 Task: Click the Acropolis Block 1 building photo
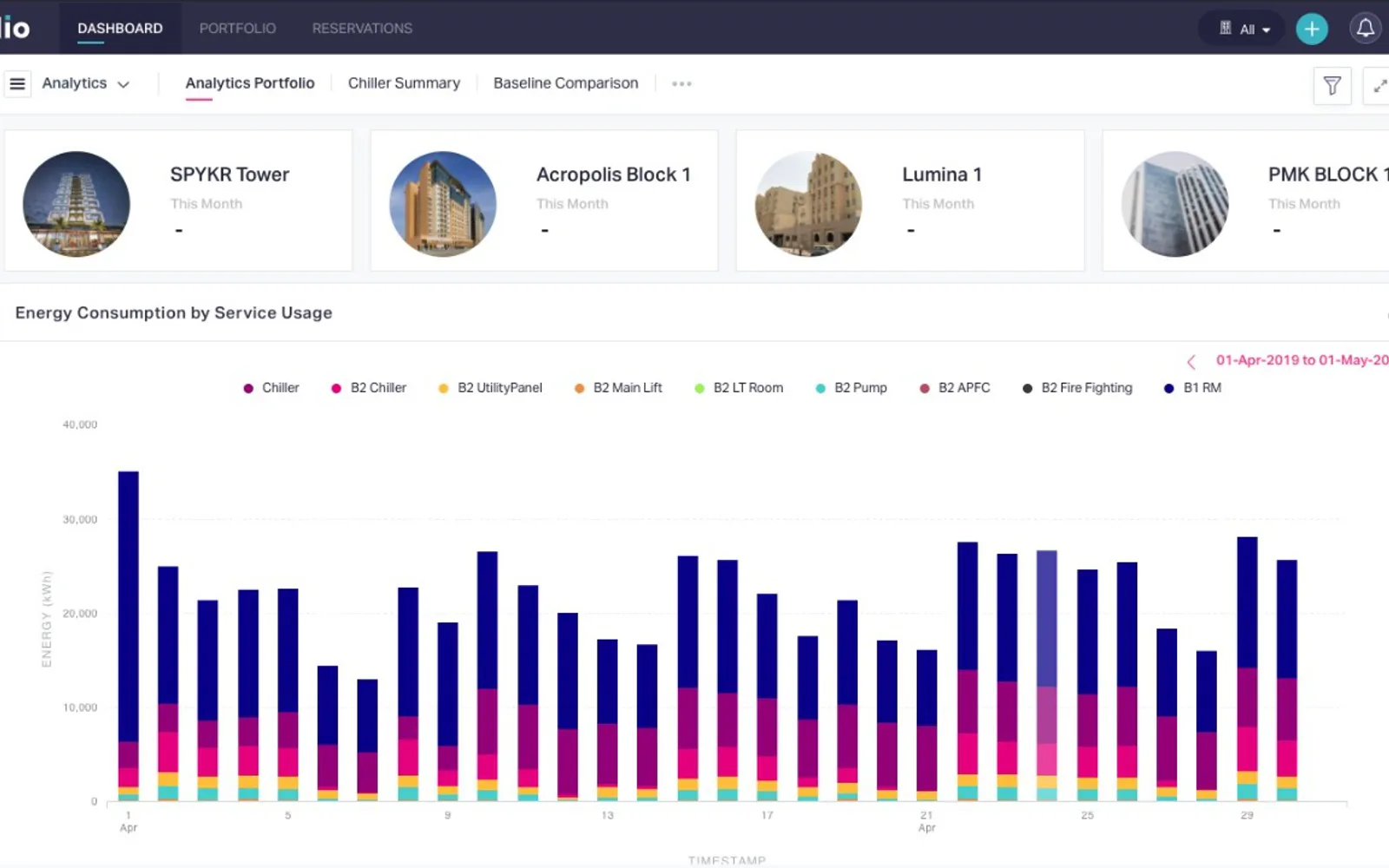pos(443,204)
